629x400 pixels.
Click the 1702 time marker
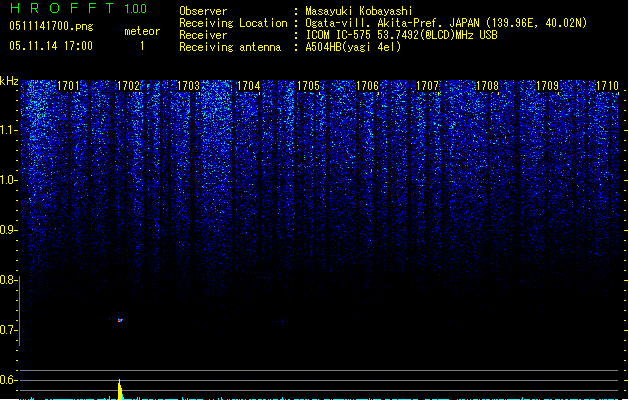pyautogui.click(x=128, y=86)
